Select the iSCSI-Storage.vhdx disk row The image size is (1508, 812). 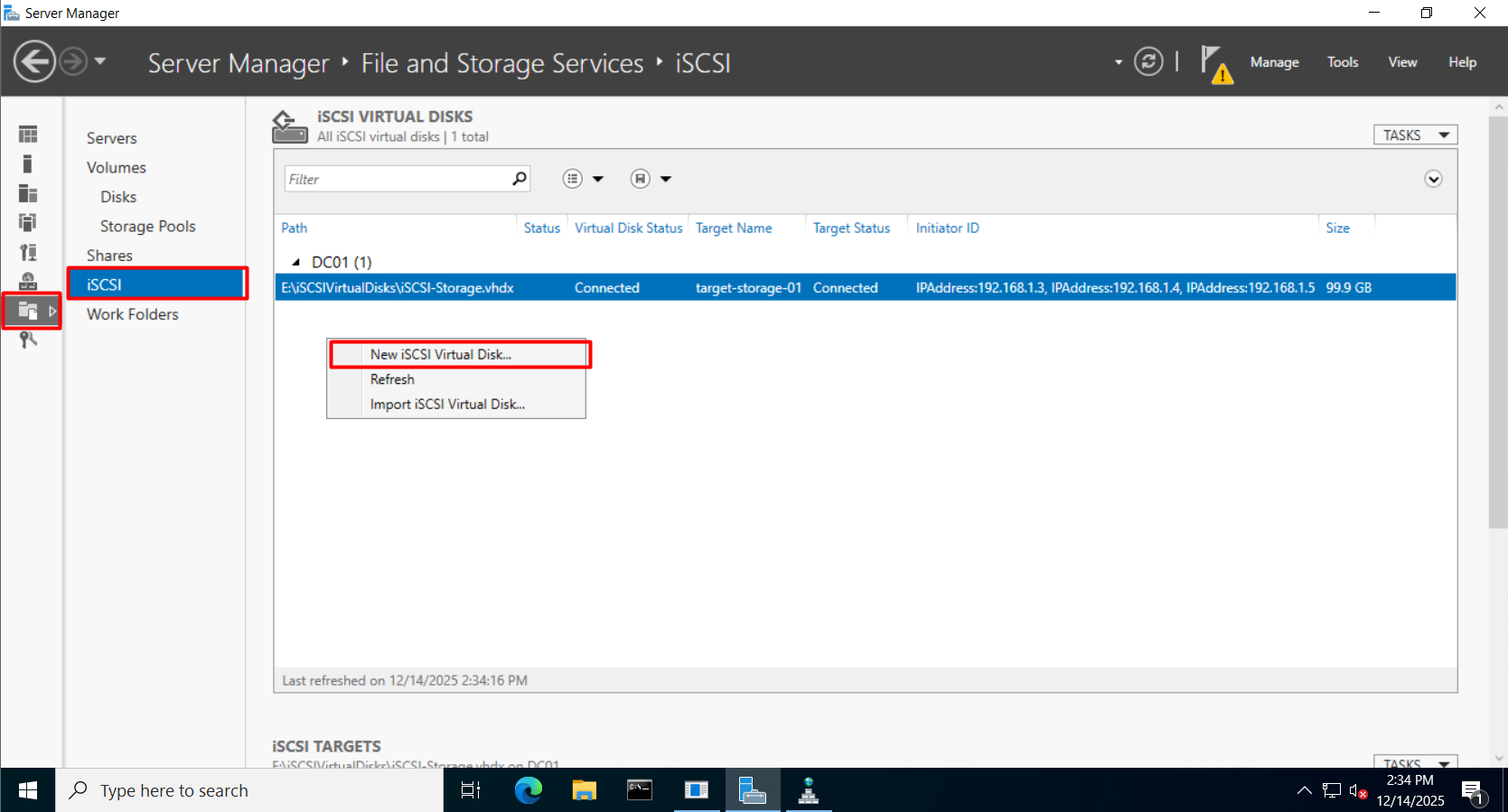[x=865, y=287]
